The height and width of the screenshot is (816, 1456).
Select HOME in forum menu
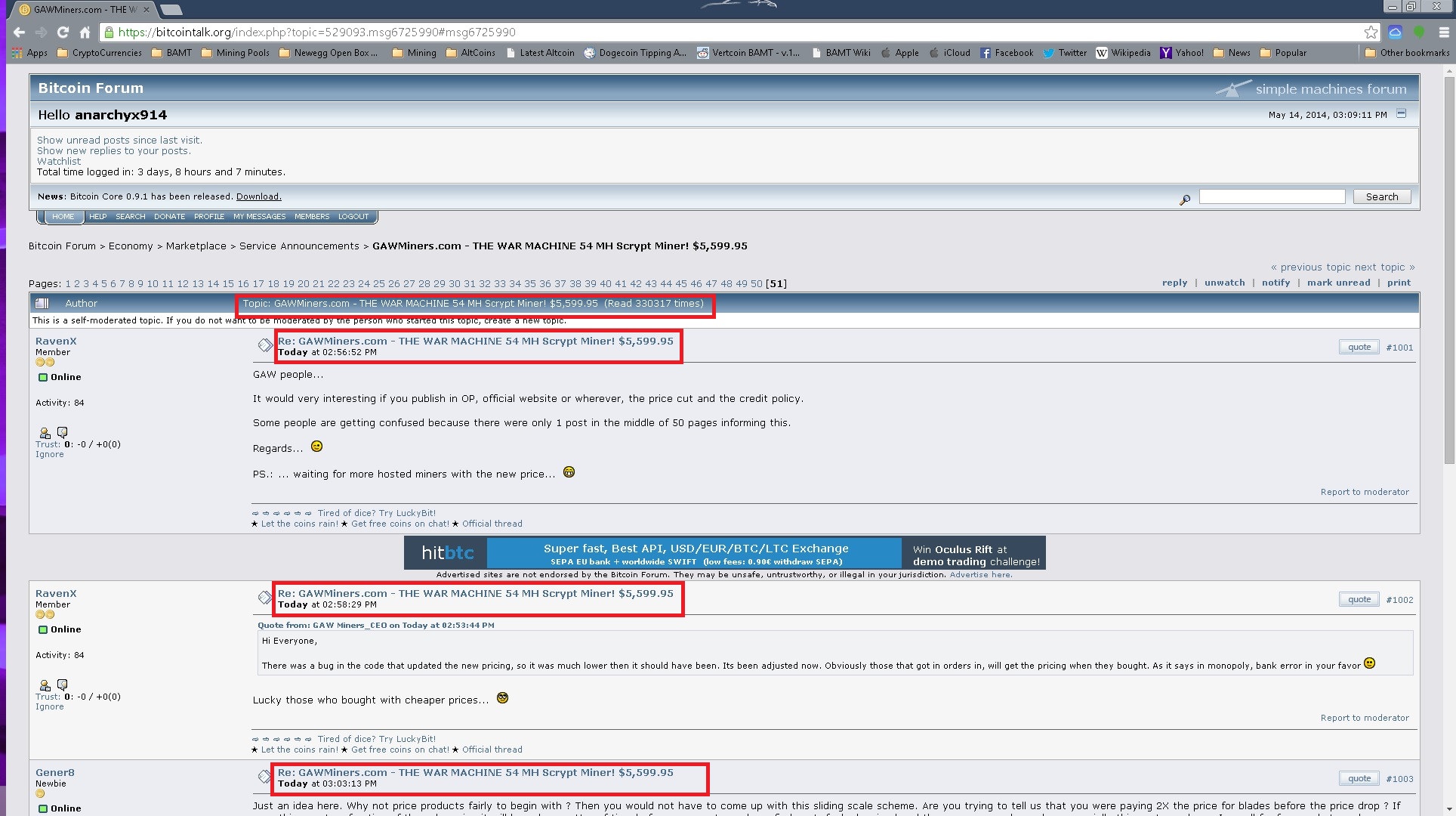[x=63, y=217]
